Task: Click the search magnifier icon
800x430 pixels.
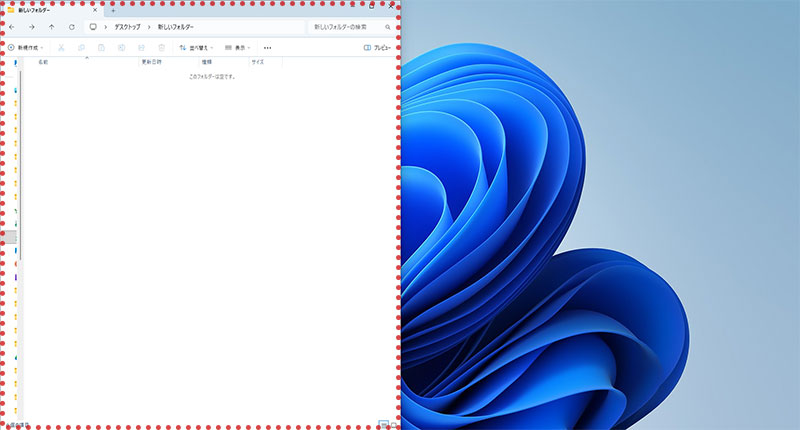Action: 388,27
